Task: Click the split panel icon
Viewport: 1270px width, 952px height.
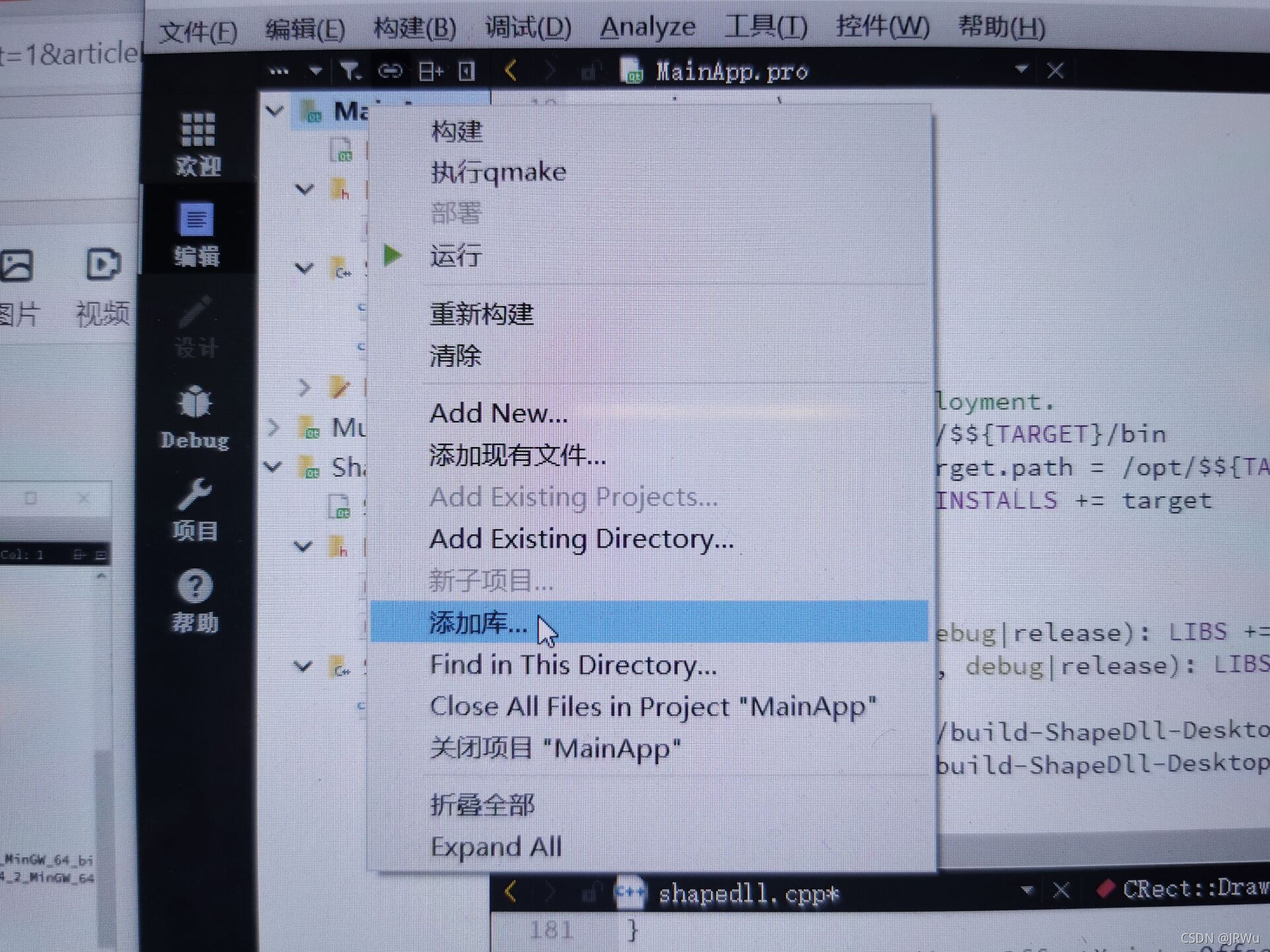Action: coord(431,71)
